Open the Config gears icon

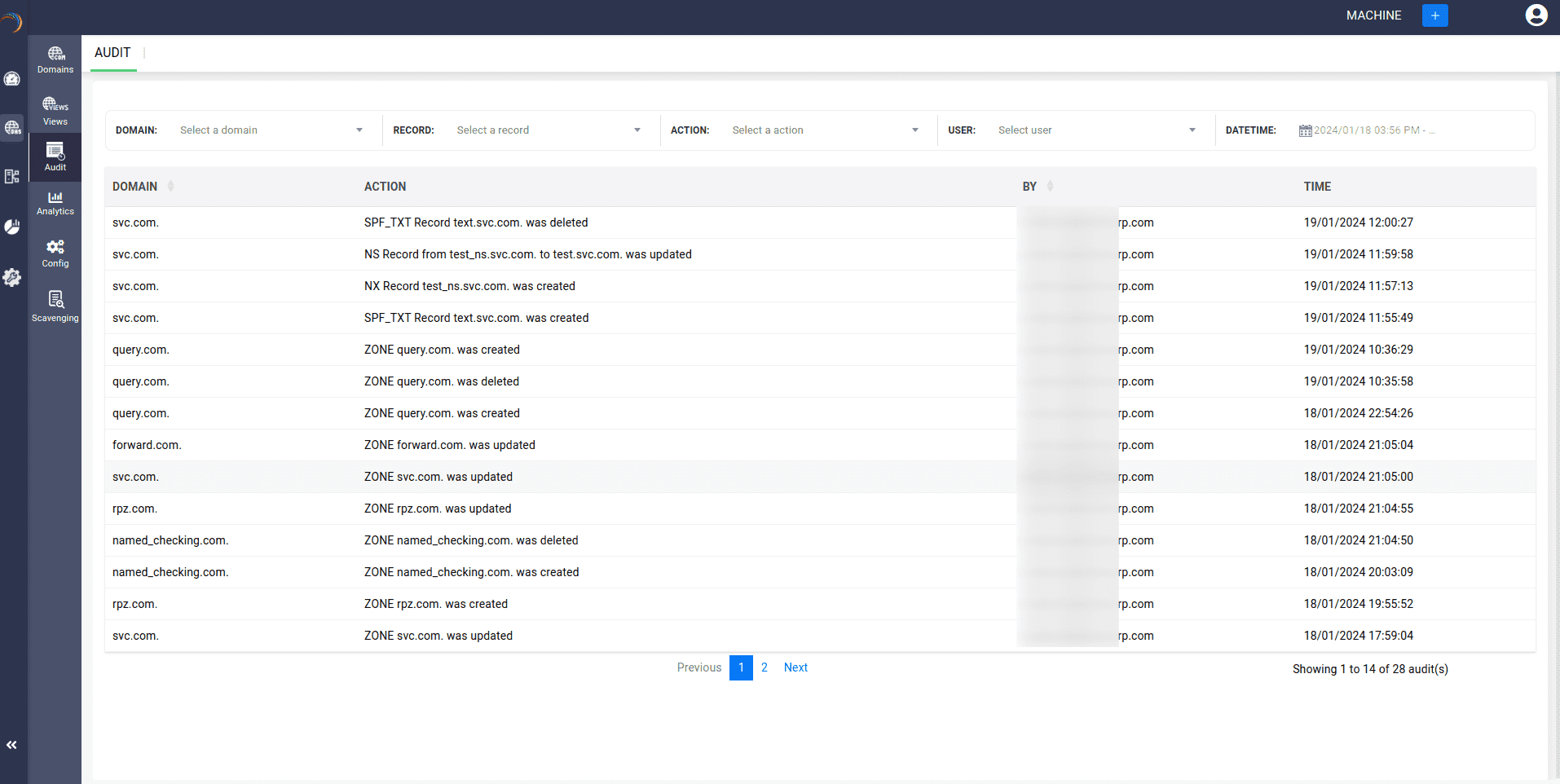pos(55,253)
